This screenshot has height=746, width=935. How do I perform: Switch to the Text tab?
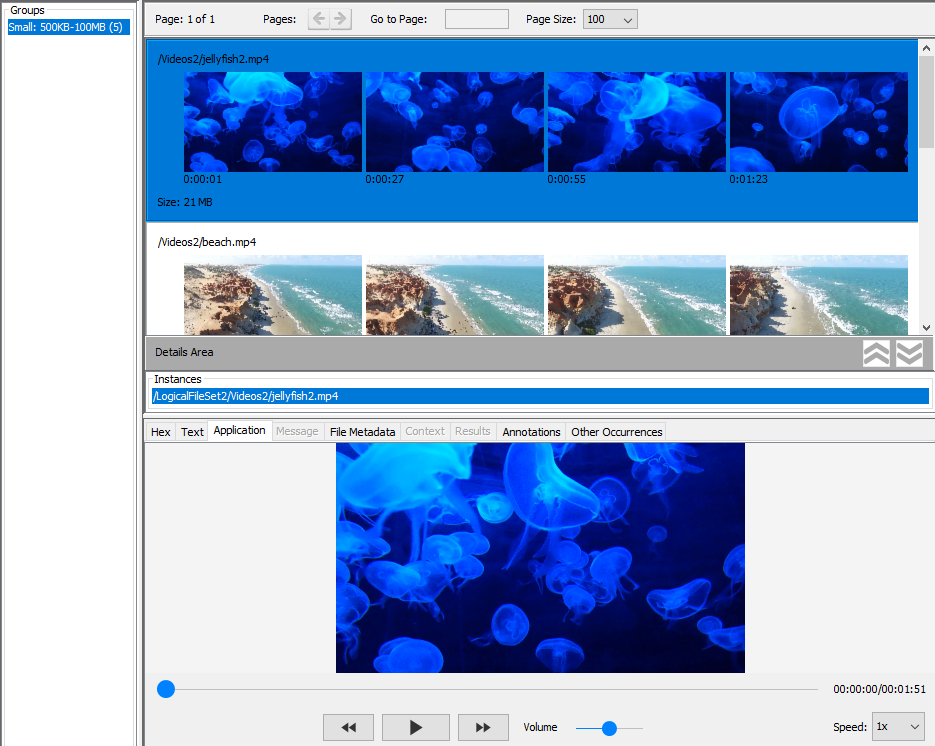192,432
